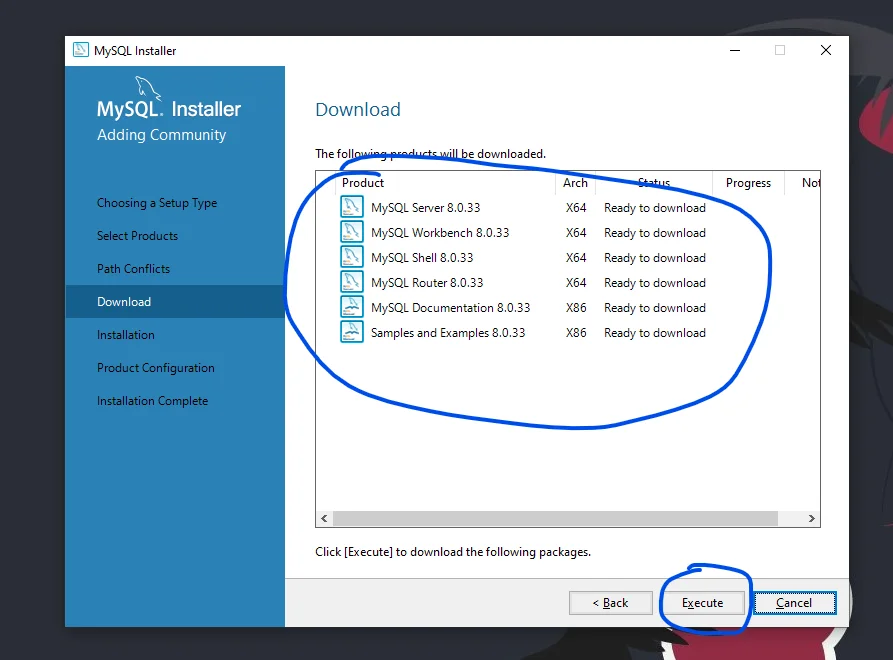Click the MySQL Documentation 8.0.33 product icon
Viewport: 893px width, 660px height.
(351, 307)
